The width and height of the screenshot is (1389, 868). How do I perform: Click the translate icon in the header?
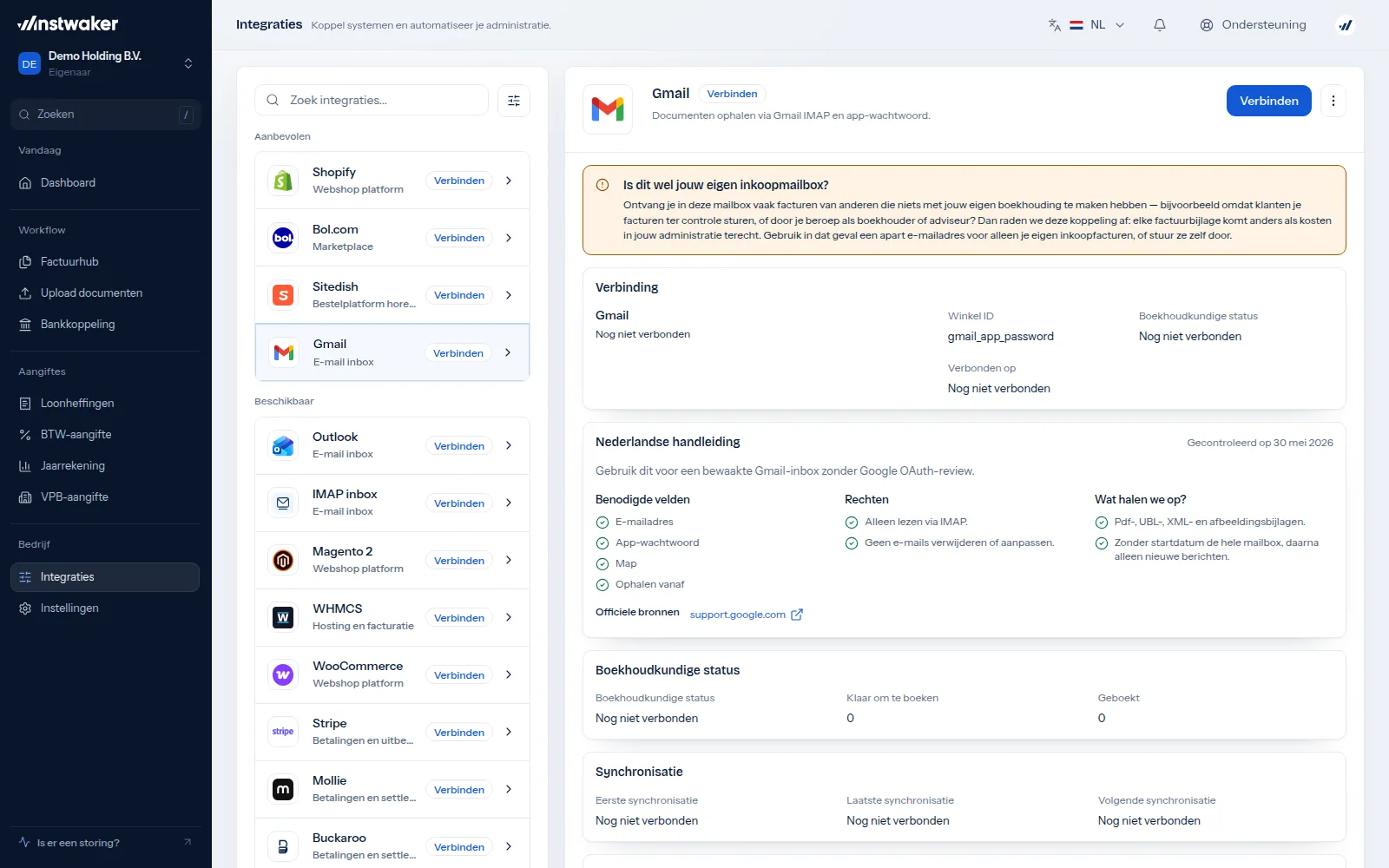pyautogui.click(x=1054, y=25)
